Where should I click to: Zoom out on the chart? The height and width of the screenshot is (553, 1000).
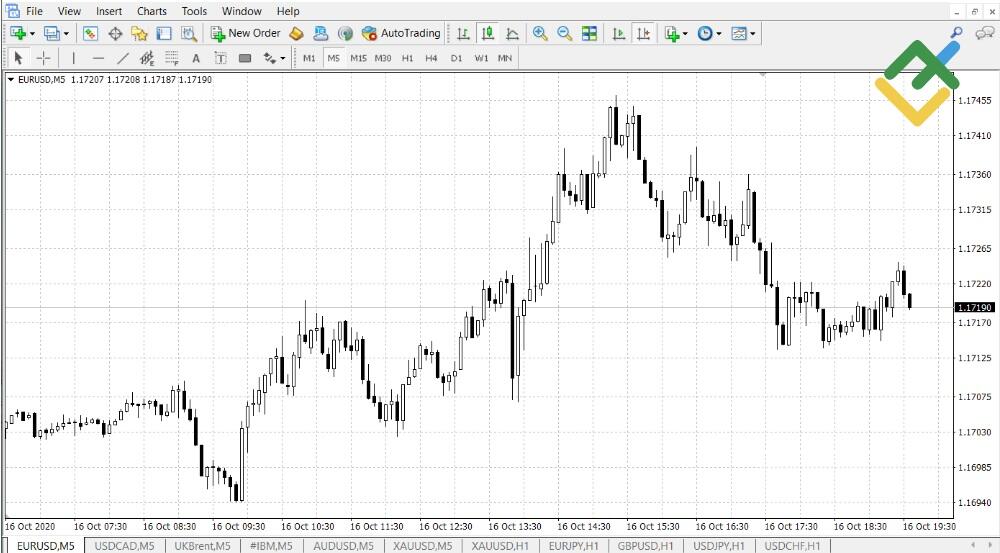point(564,33)
